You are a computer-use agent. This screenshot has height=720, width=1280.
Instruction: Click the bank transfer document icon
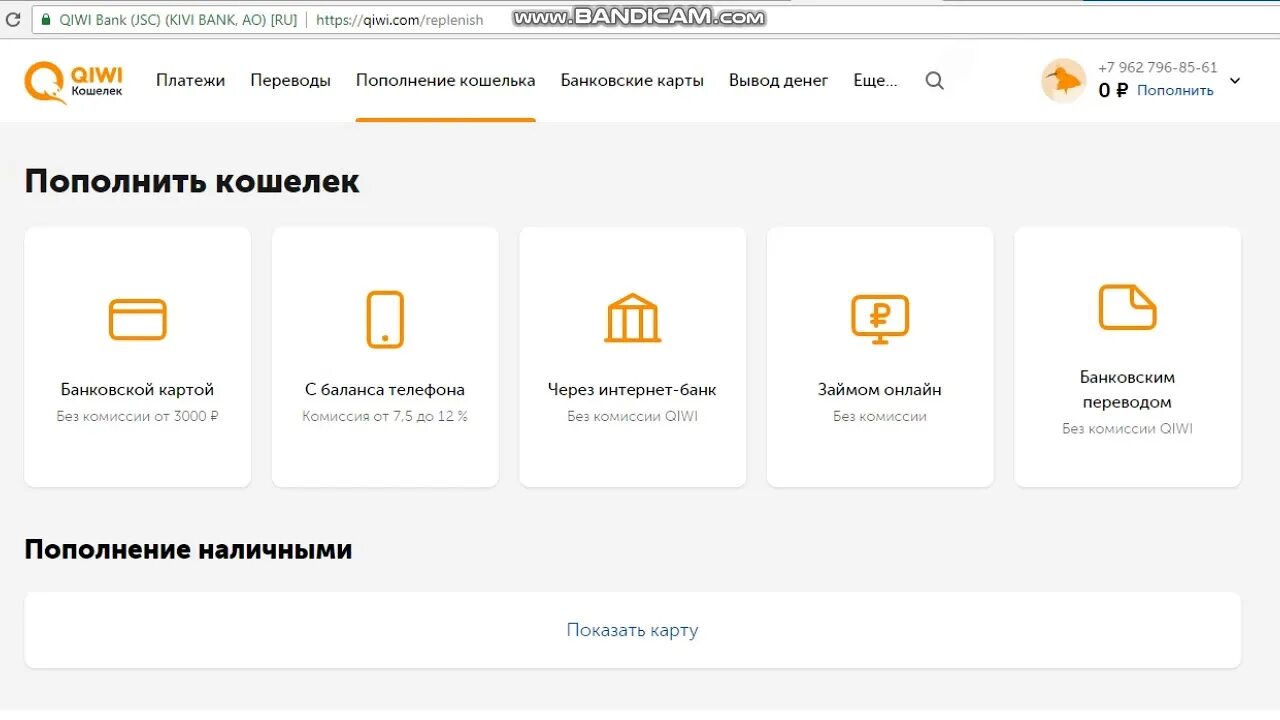point(1127,307)
